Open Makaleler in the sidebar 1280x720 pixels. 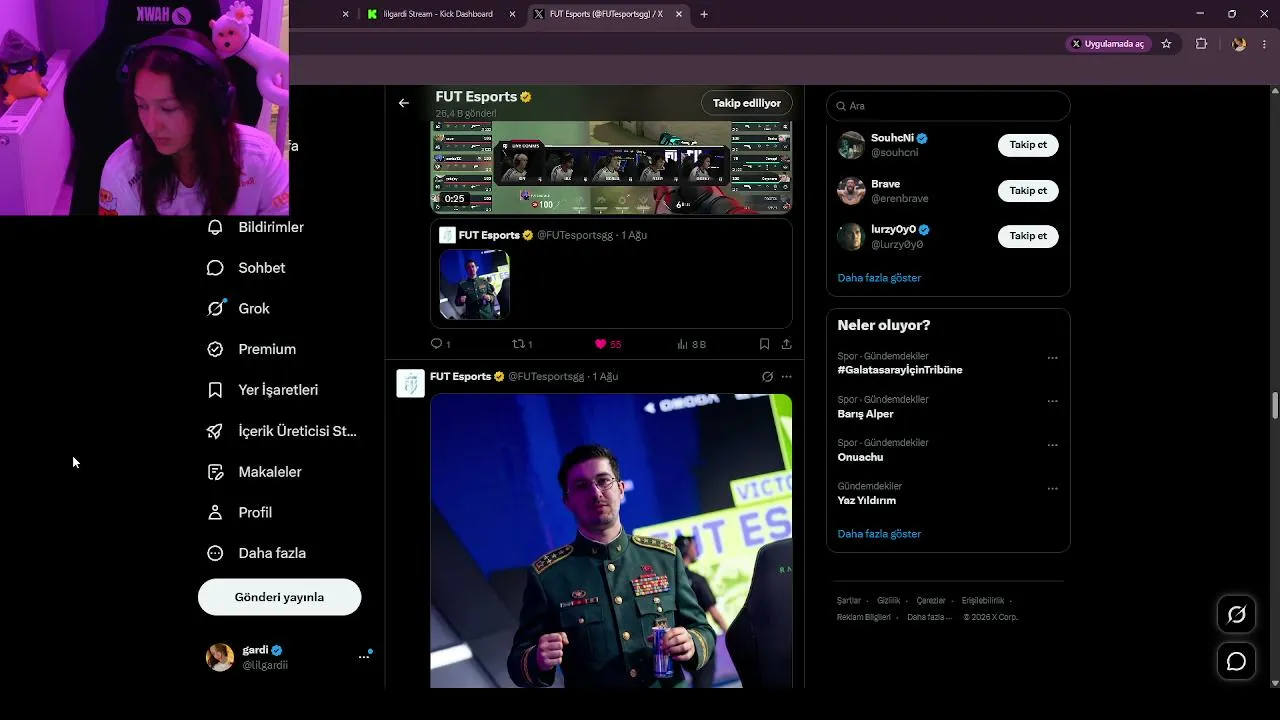click(x=255, y=472)
